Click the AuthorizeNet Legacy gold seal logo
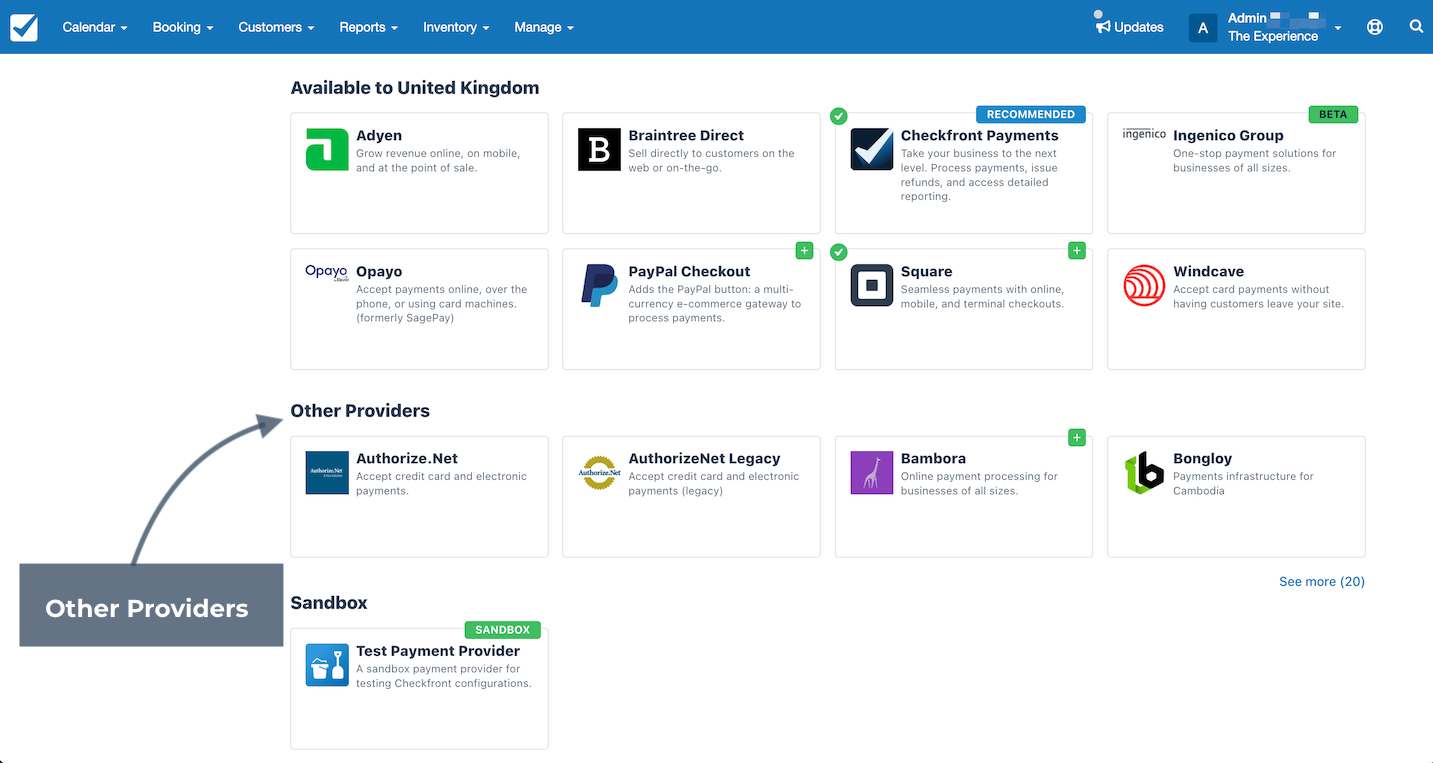 [x=600, y=472]
